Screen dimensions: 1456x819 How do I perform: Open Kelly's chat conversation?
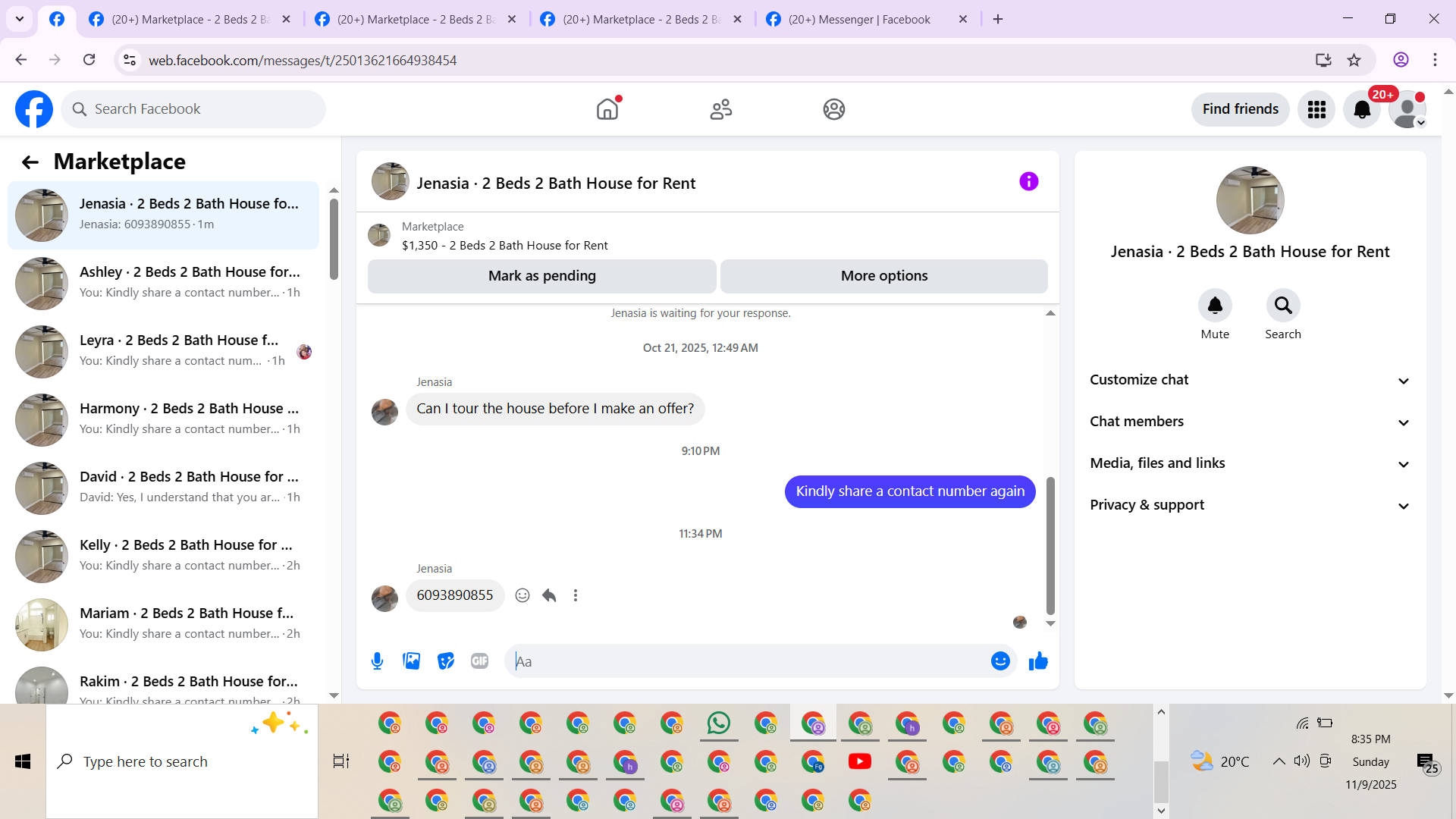point(163,556)
